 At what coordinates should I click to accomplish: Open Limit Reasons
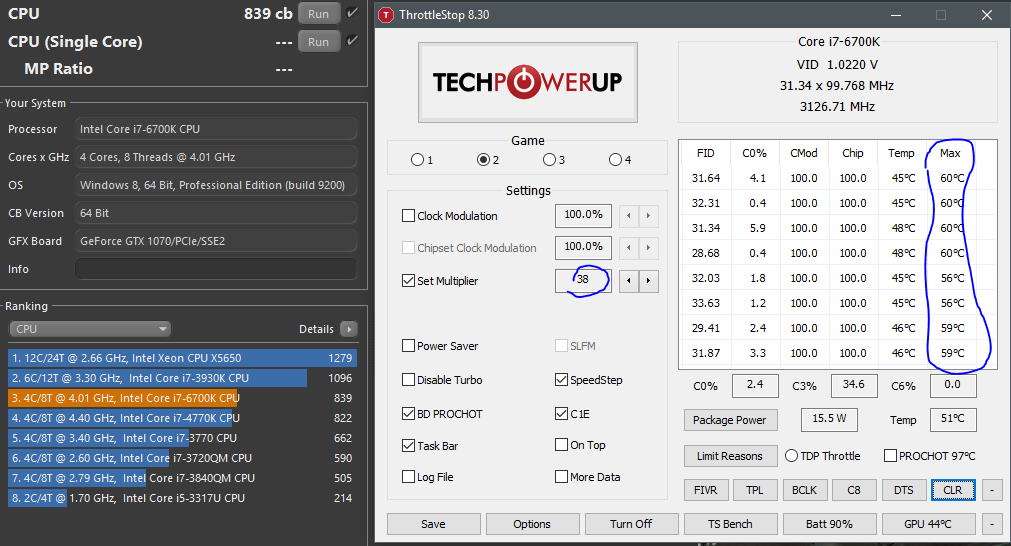pos(730,456)
